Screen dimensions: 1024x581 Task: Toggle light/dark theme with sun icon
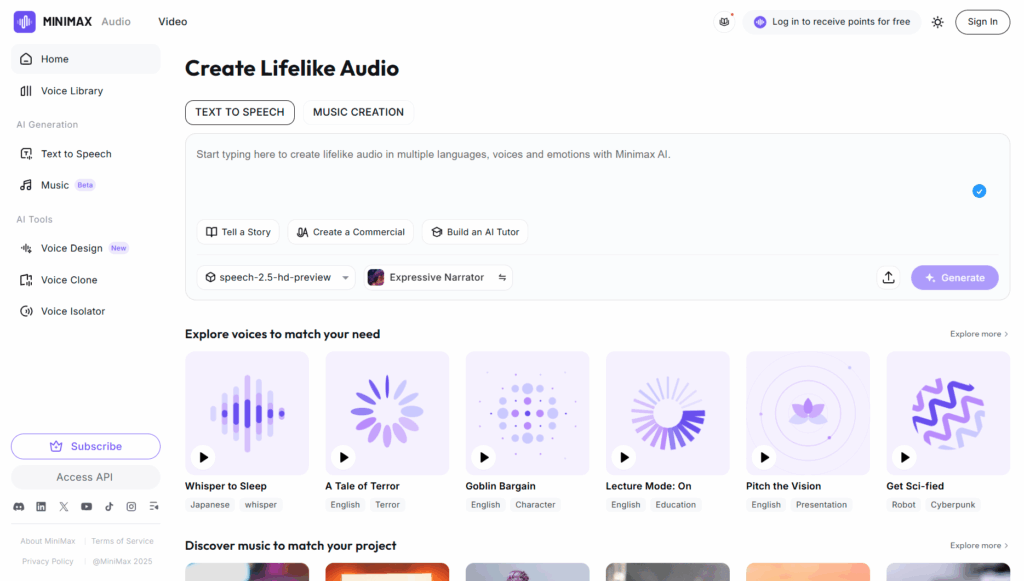937,22
